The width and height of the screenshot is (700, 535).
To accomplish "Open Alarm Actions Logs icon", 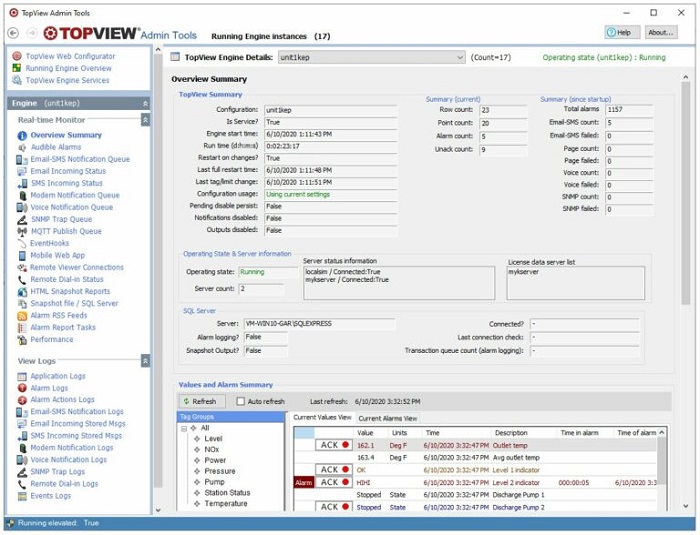I will (22, 400).
